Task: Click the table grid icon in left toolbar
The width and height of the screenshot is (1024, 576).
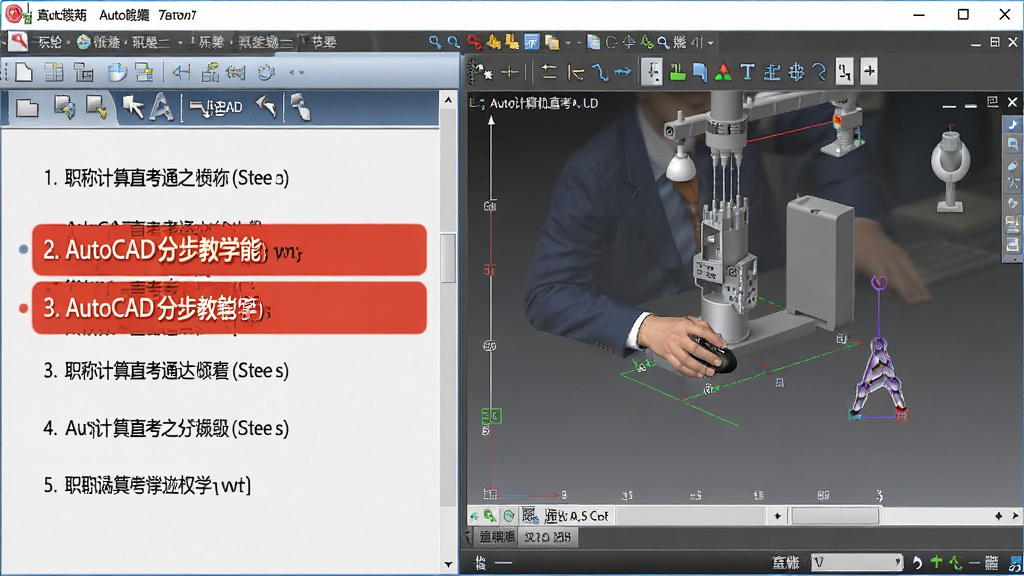Action: pos(54,72)
